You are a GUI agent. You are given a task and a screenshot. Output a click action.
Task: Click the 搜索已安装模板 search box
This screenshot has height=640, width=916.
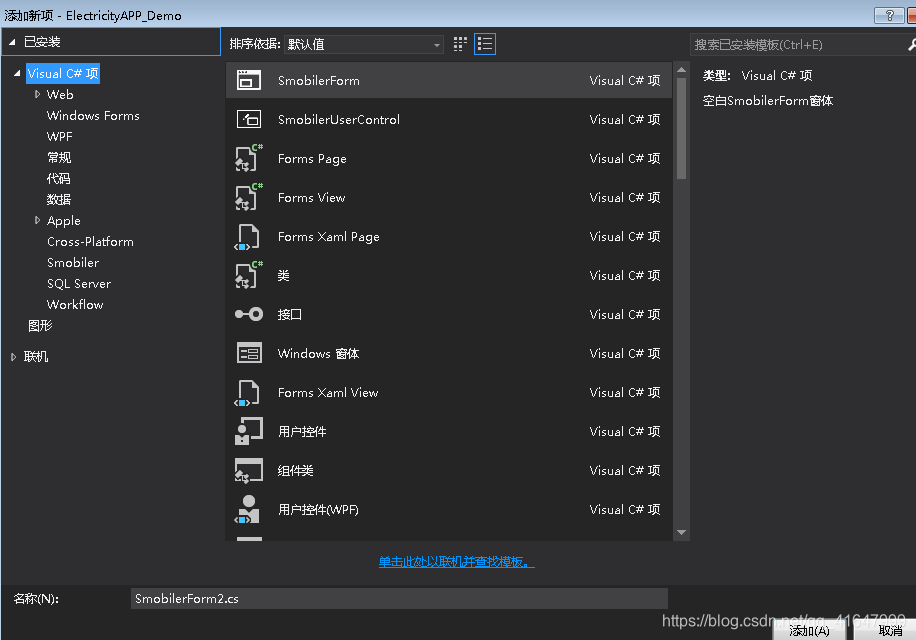point(797,44)
